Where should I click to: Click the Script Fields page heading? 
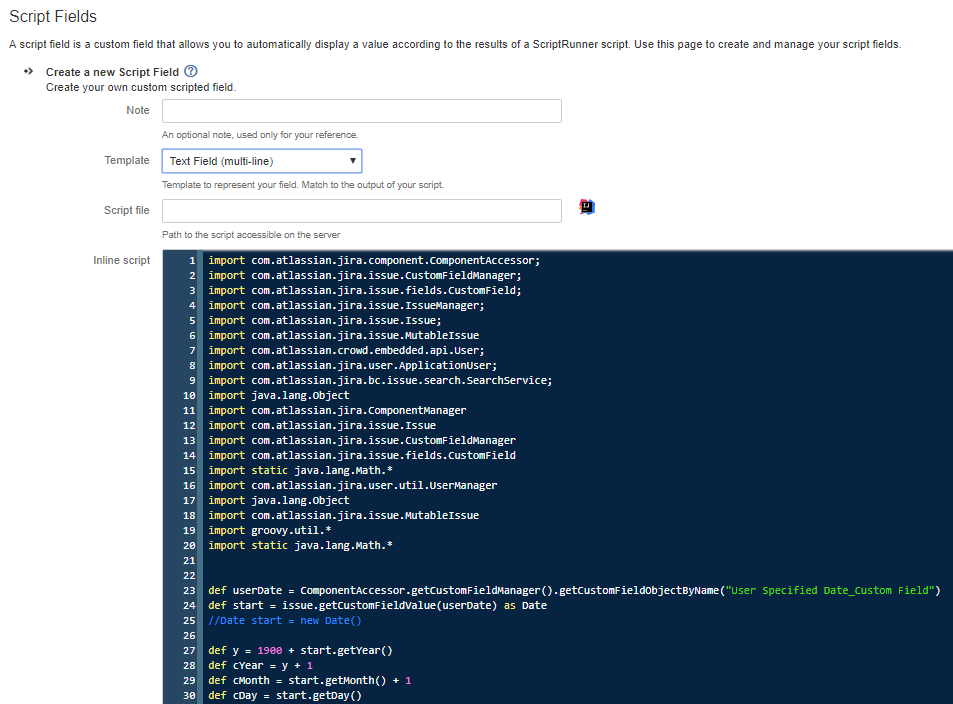[x=53, y=16]
